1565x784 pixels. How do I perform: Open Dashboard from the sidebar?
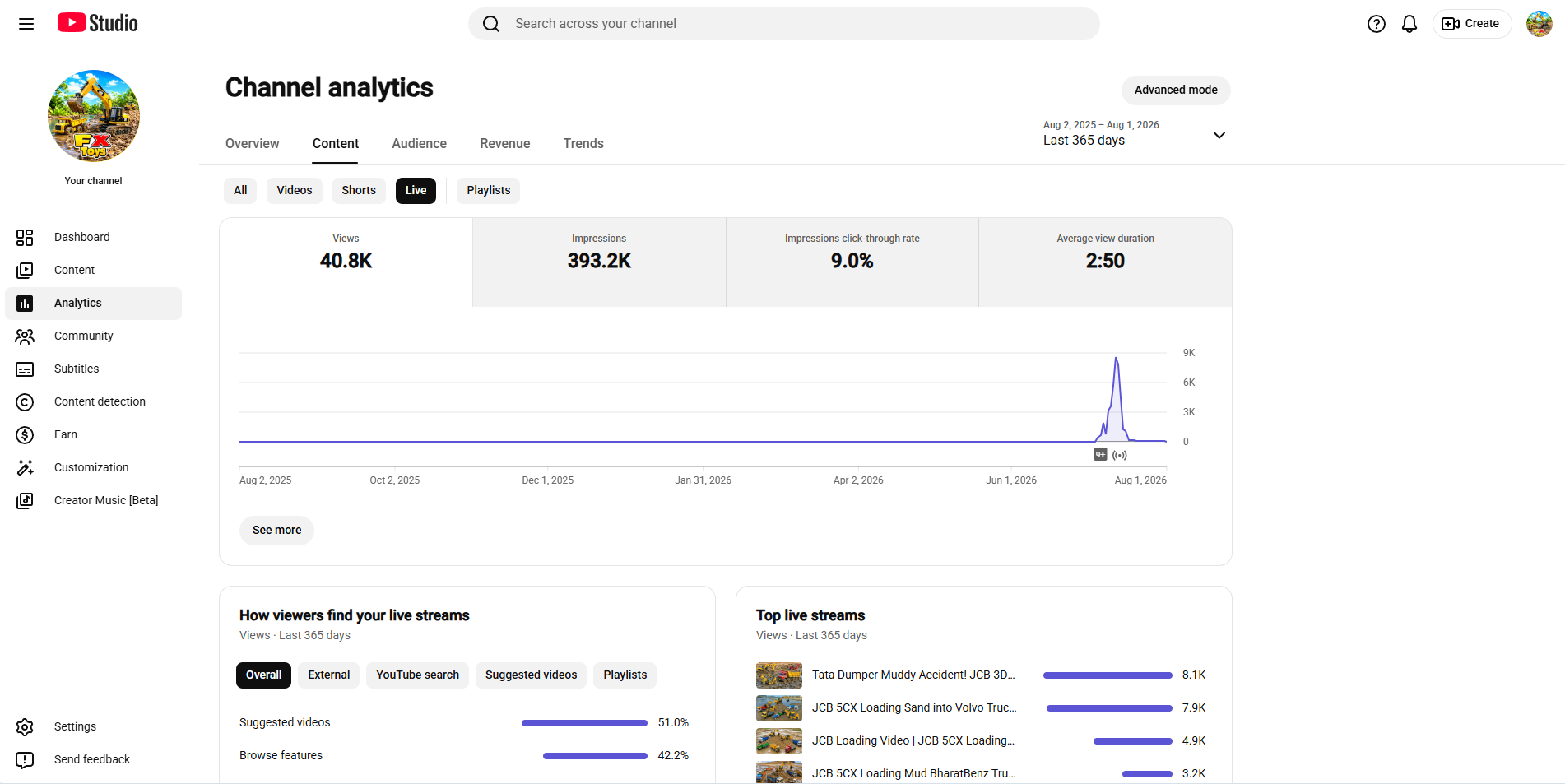94,238
